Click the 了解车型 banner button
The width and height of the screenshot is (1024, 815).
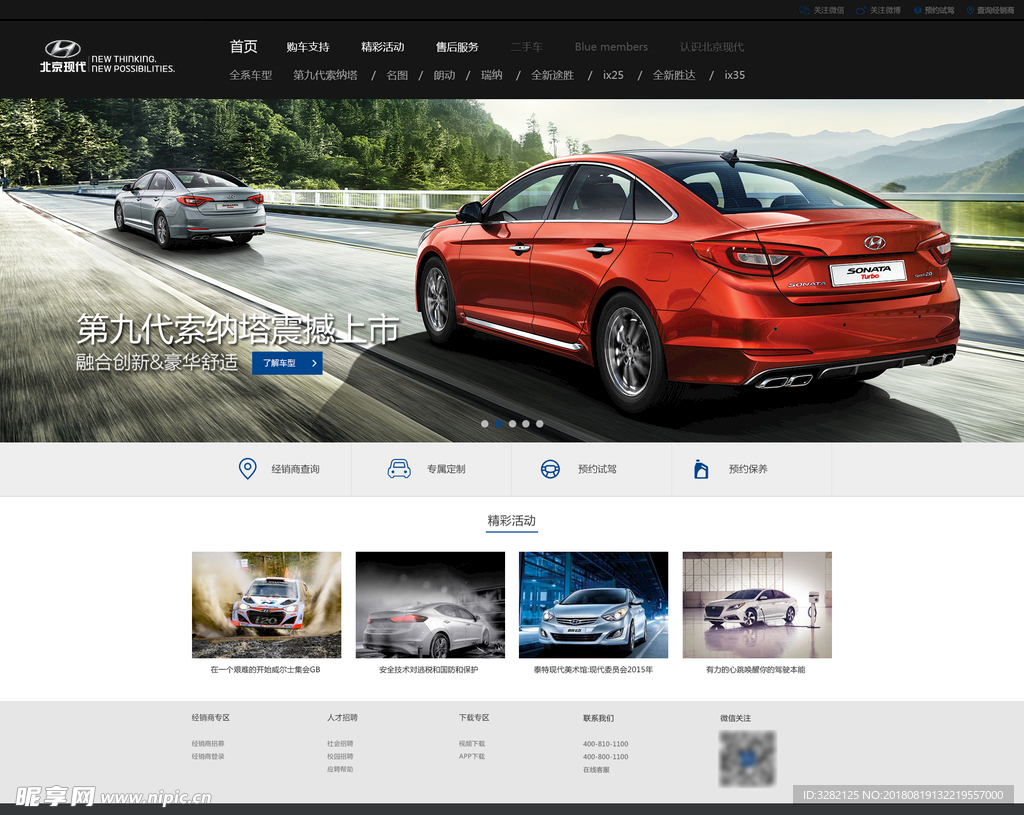coord(287,363)
